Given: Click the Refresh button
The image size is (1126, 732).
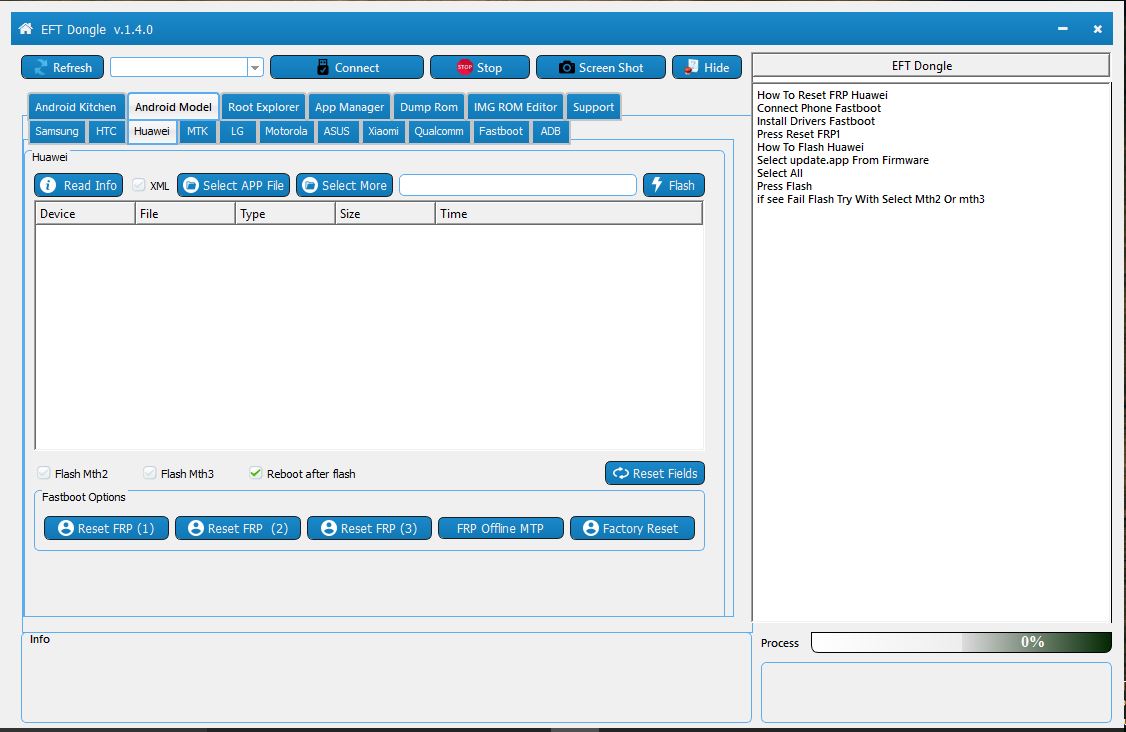Looking at the screenshot, I should click(x=62, y=68).
